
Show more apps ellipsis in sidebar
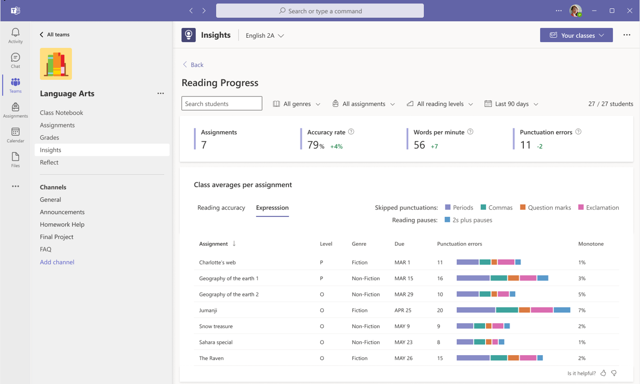[x=16, y=186]
